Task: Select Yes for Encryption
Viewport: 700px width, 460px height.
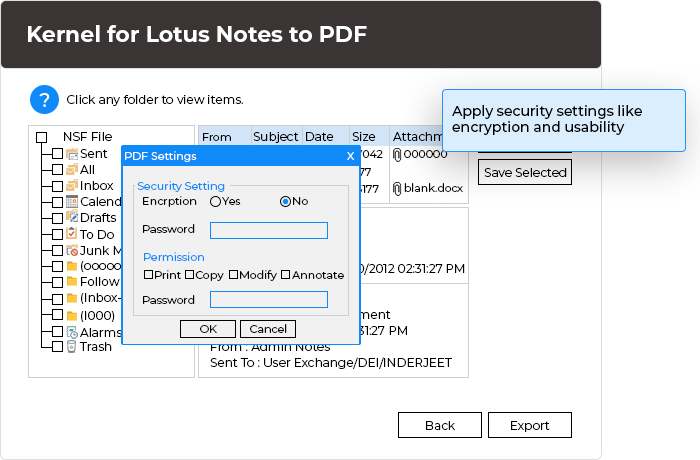Action: (215, 202)
